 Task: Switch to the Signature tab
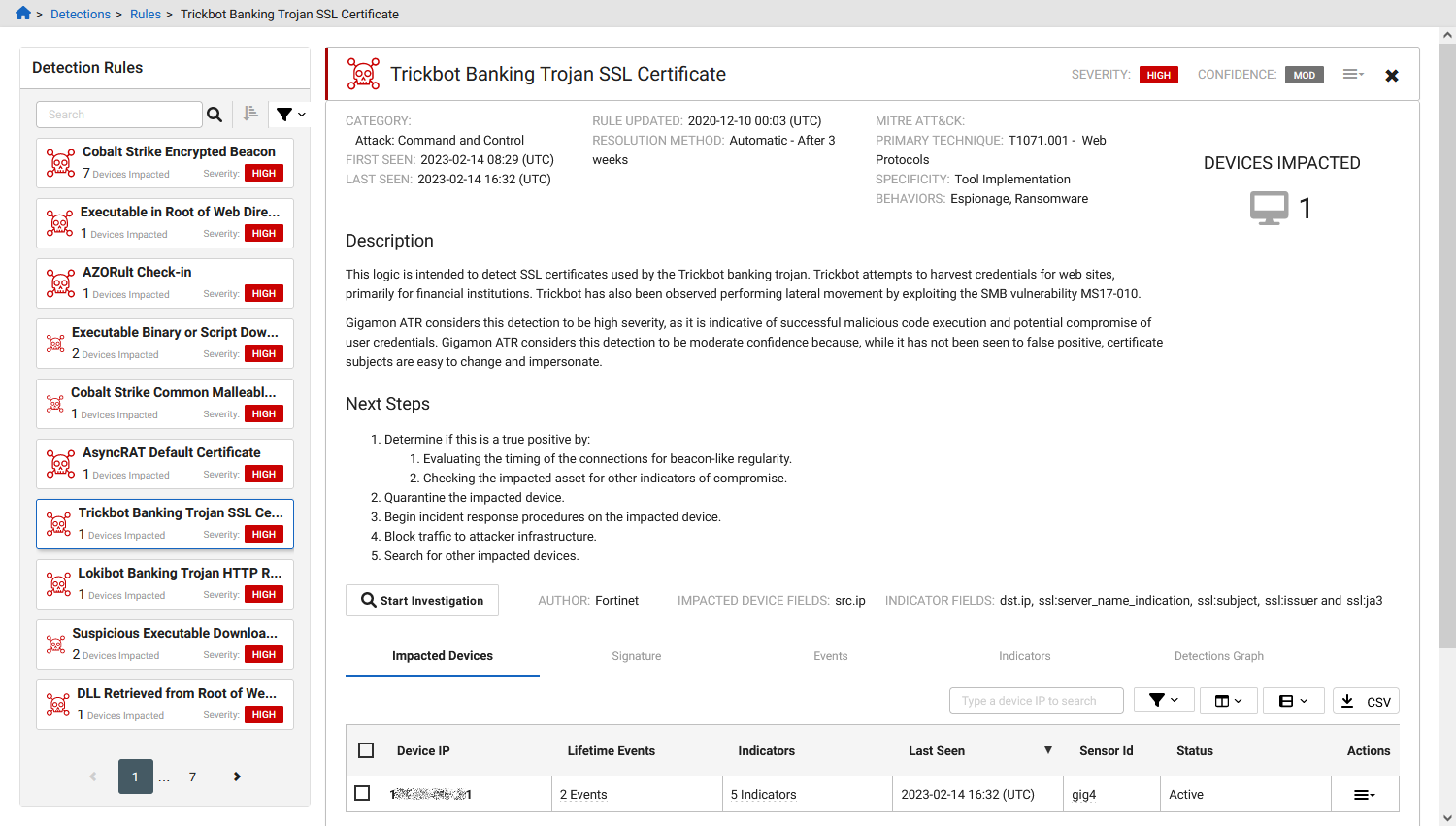[636, 655]
